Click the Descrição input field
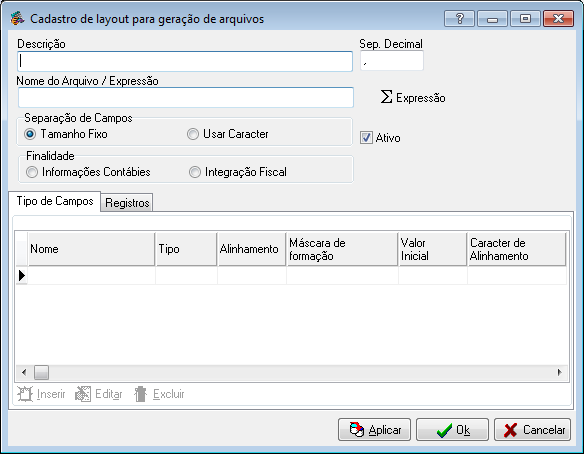The image size is (584, 454). [x=185, y=61]
